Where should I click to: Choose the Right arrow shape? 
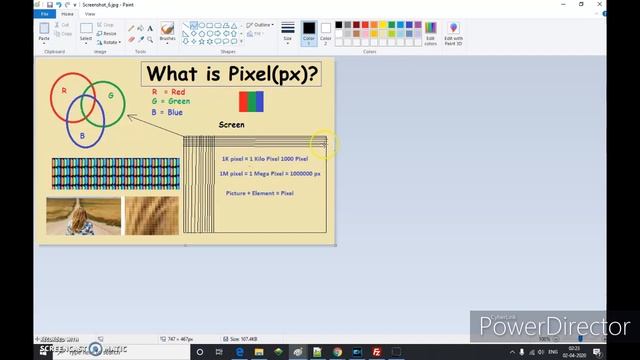[x=218, y=33]
